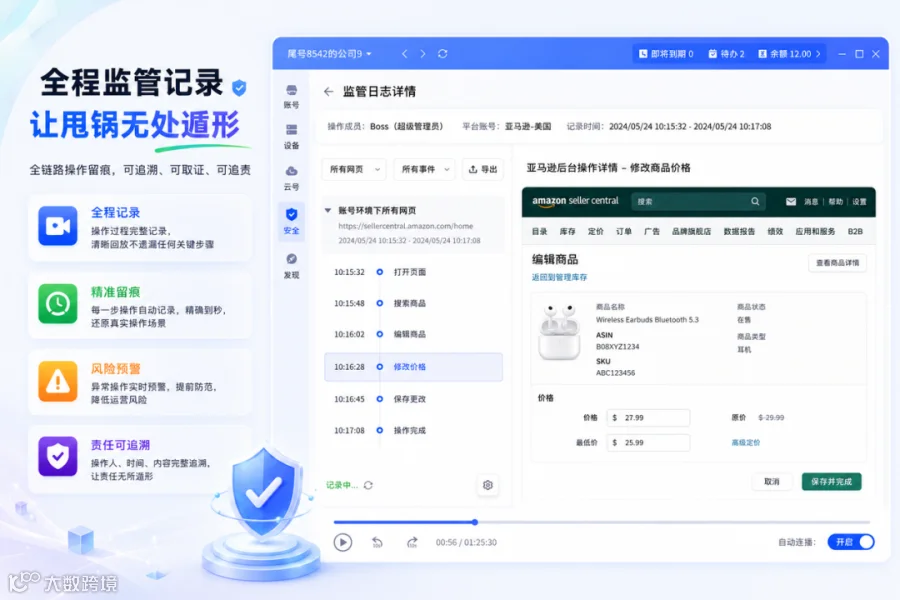Click the 取消 button
This screenshot has height=600, width=900.
pos(772,482)
